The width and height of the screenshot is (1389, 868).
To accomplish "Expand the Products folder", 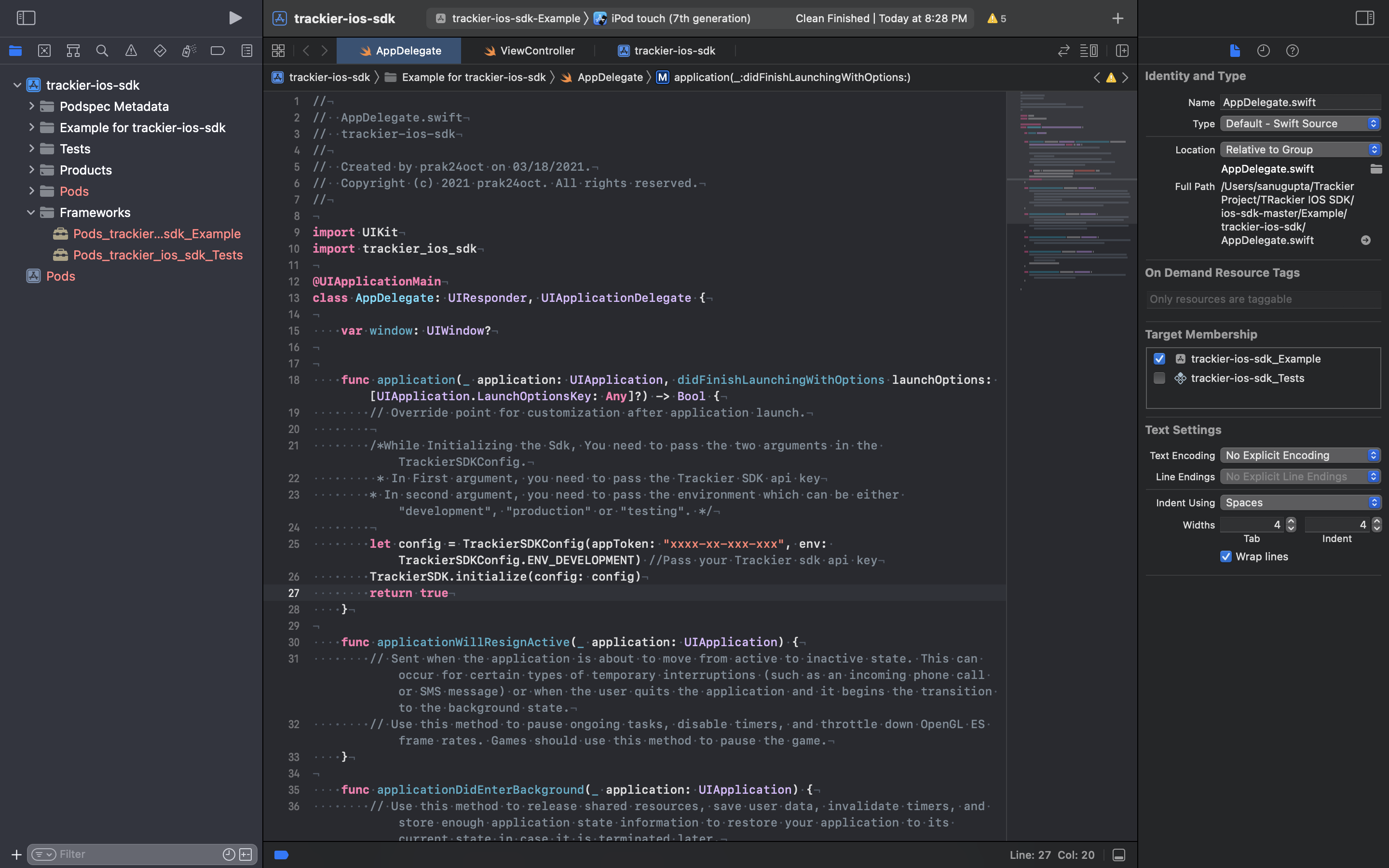I will (x=31, y=169).
